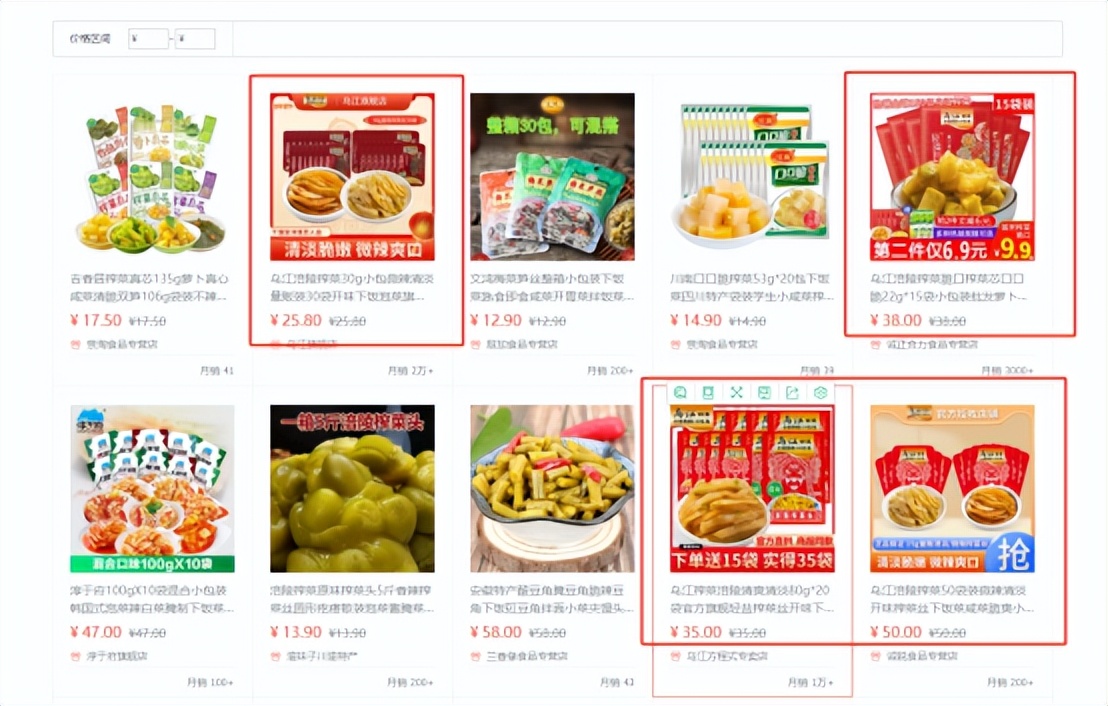The width and height of the screenshot is (1108, 706).
Task: Click the red shop icon under the ¥58.00 product
Action: [475, 656]
